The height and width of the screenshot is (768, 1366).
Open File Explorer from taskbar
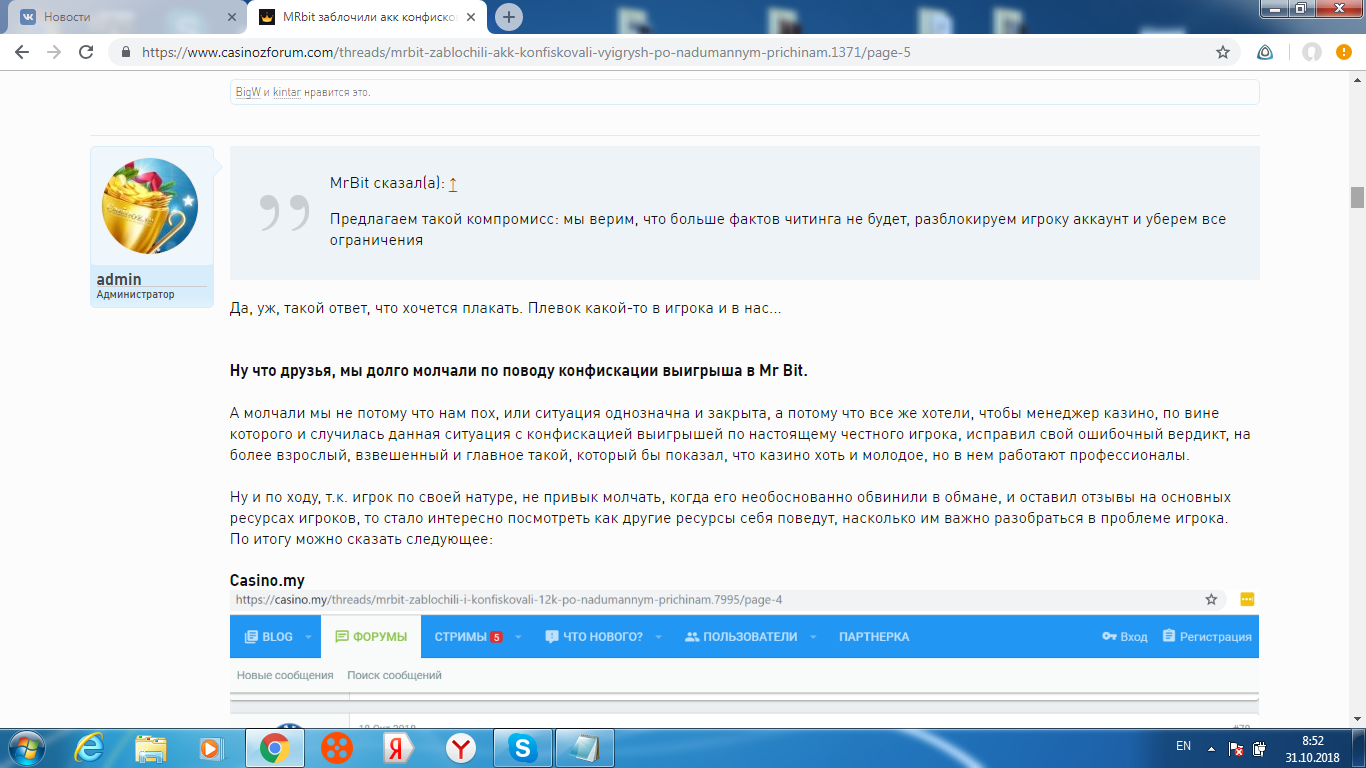[151, 747]
